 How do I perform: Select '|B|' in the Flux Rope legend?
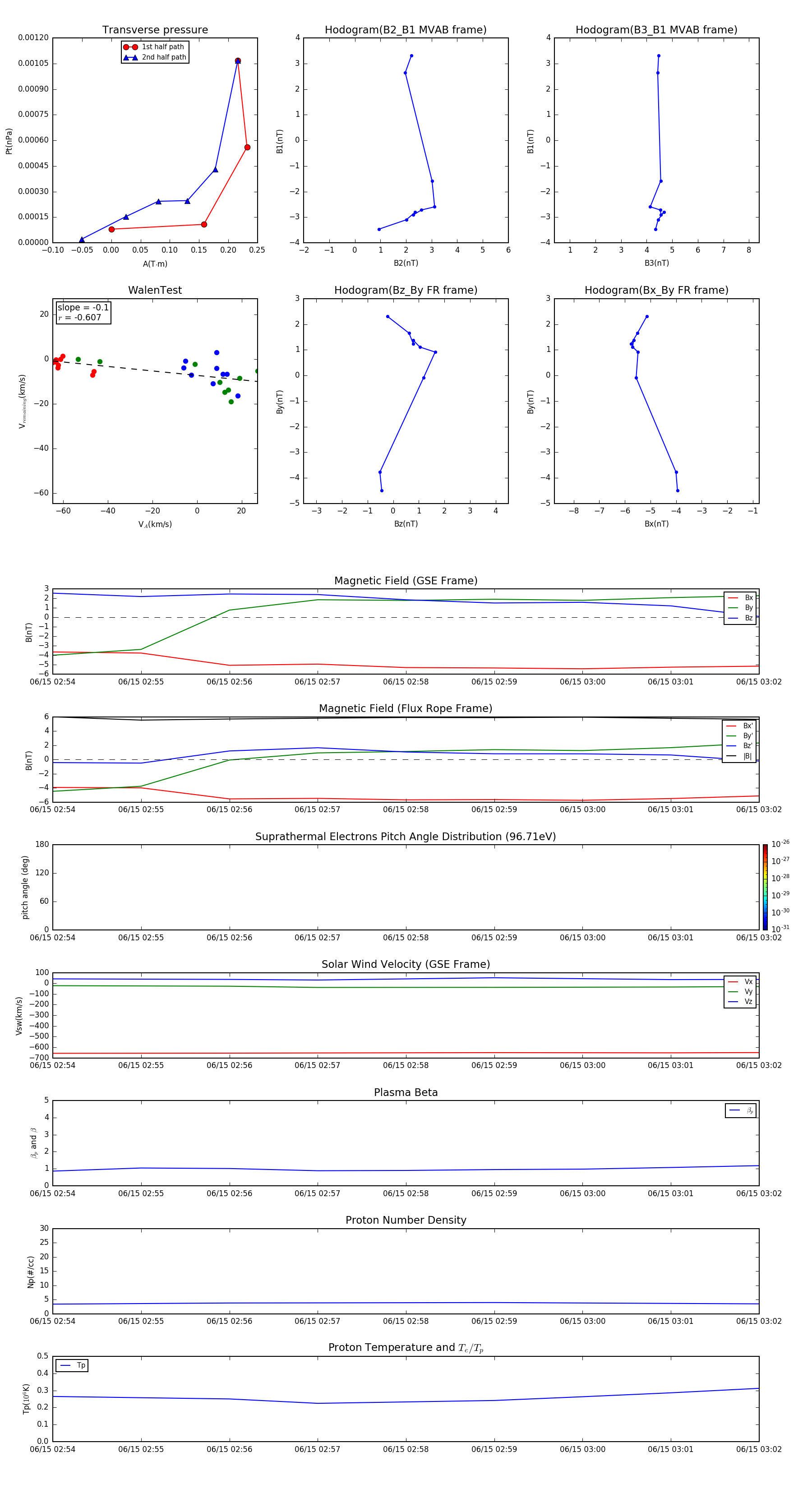point(739,756)
